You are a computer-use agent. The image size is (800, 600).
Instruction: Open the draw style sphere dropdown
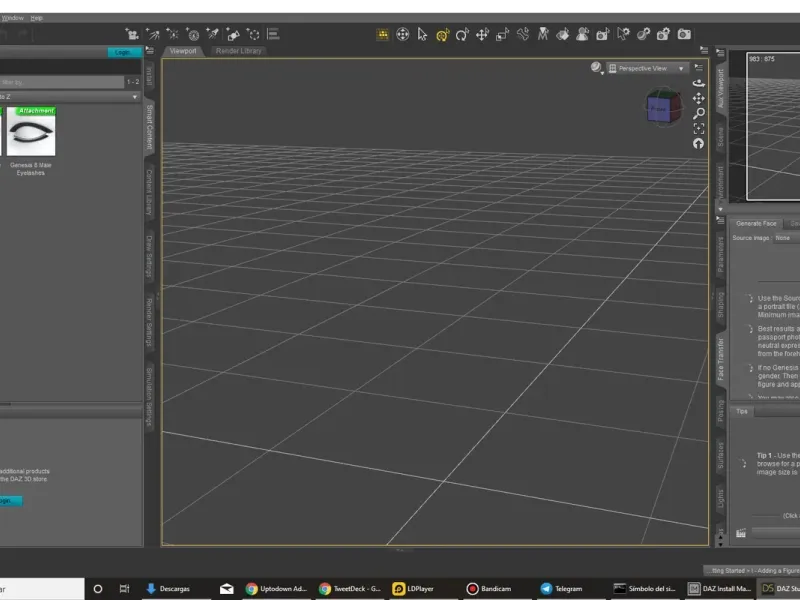(597, 68)
